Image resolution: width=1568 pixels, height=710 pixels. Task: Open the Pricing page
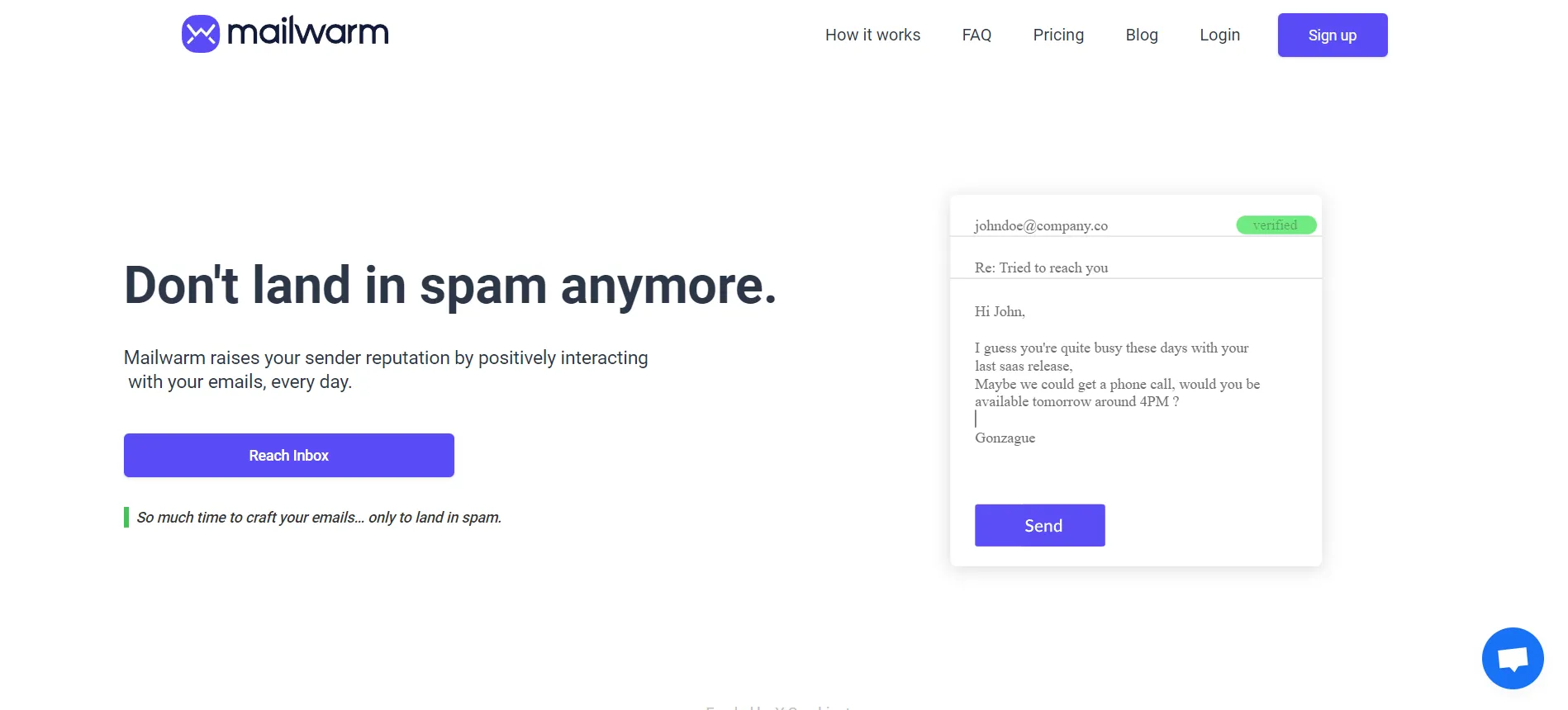pyautogui.click(x=1058, y=35)
